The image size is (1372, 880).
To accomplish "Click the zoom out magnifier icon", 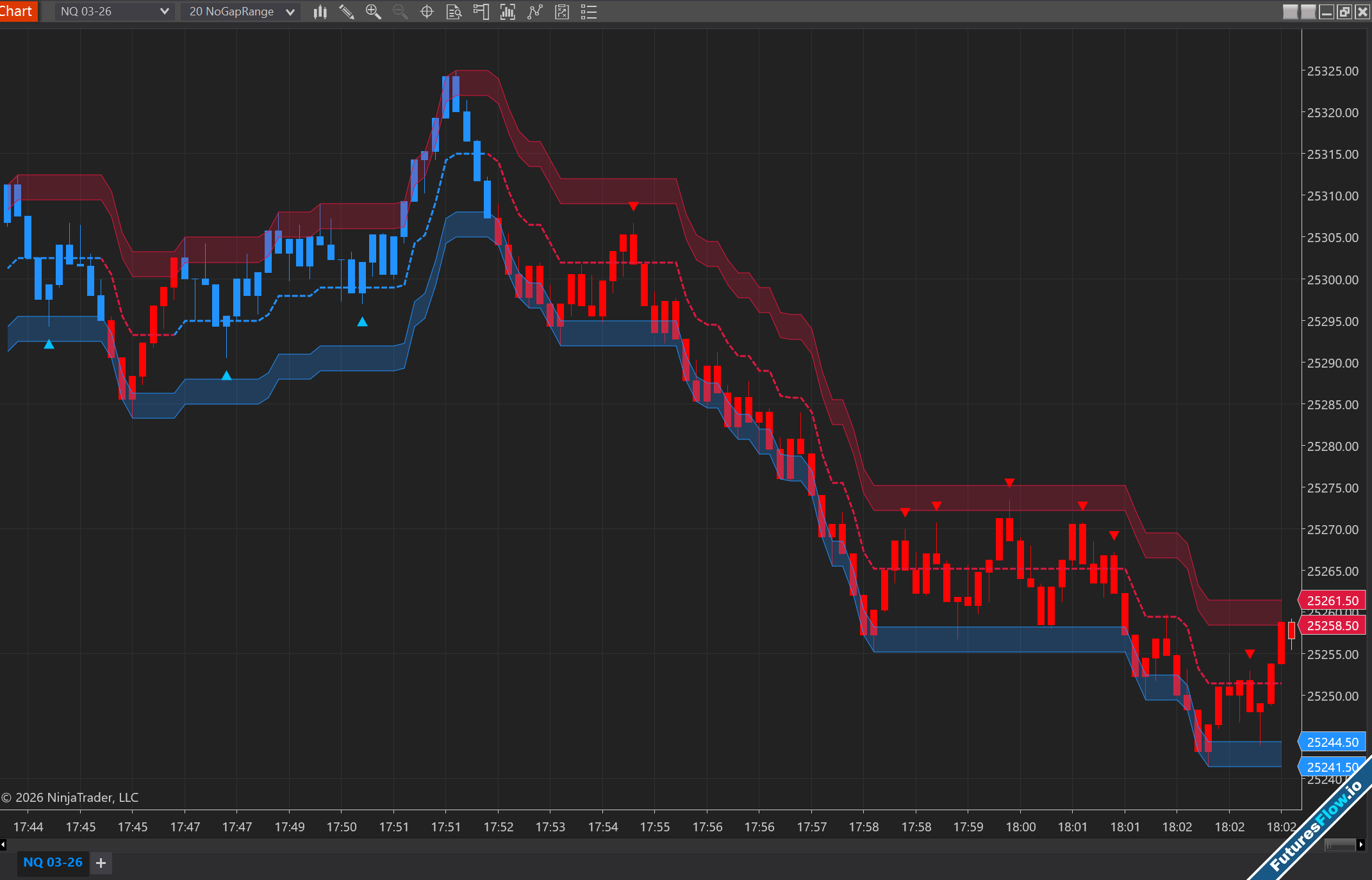I will tap(400, 12).
